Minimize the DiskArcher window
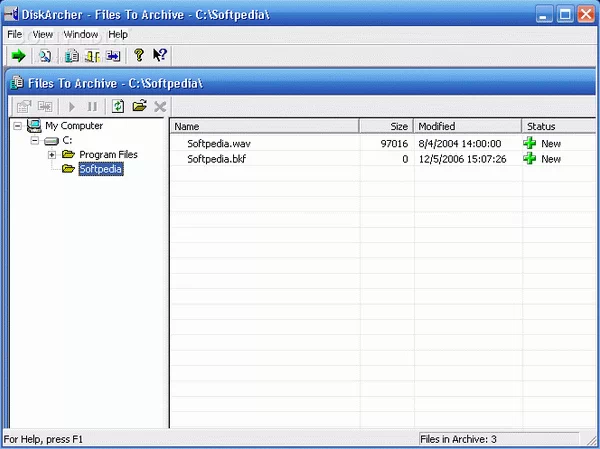This screenshot has height=449, width=600. [543, 15]
